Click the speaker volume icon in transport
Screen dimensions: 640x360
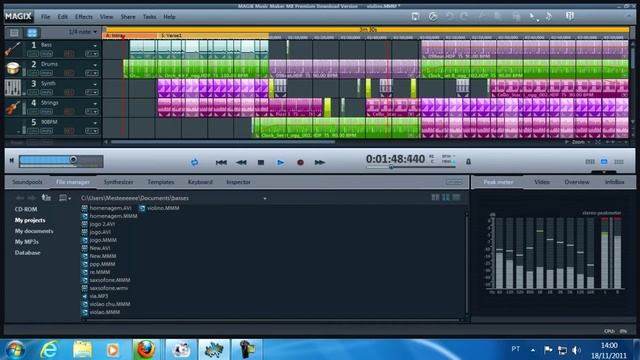(12, 161)
